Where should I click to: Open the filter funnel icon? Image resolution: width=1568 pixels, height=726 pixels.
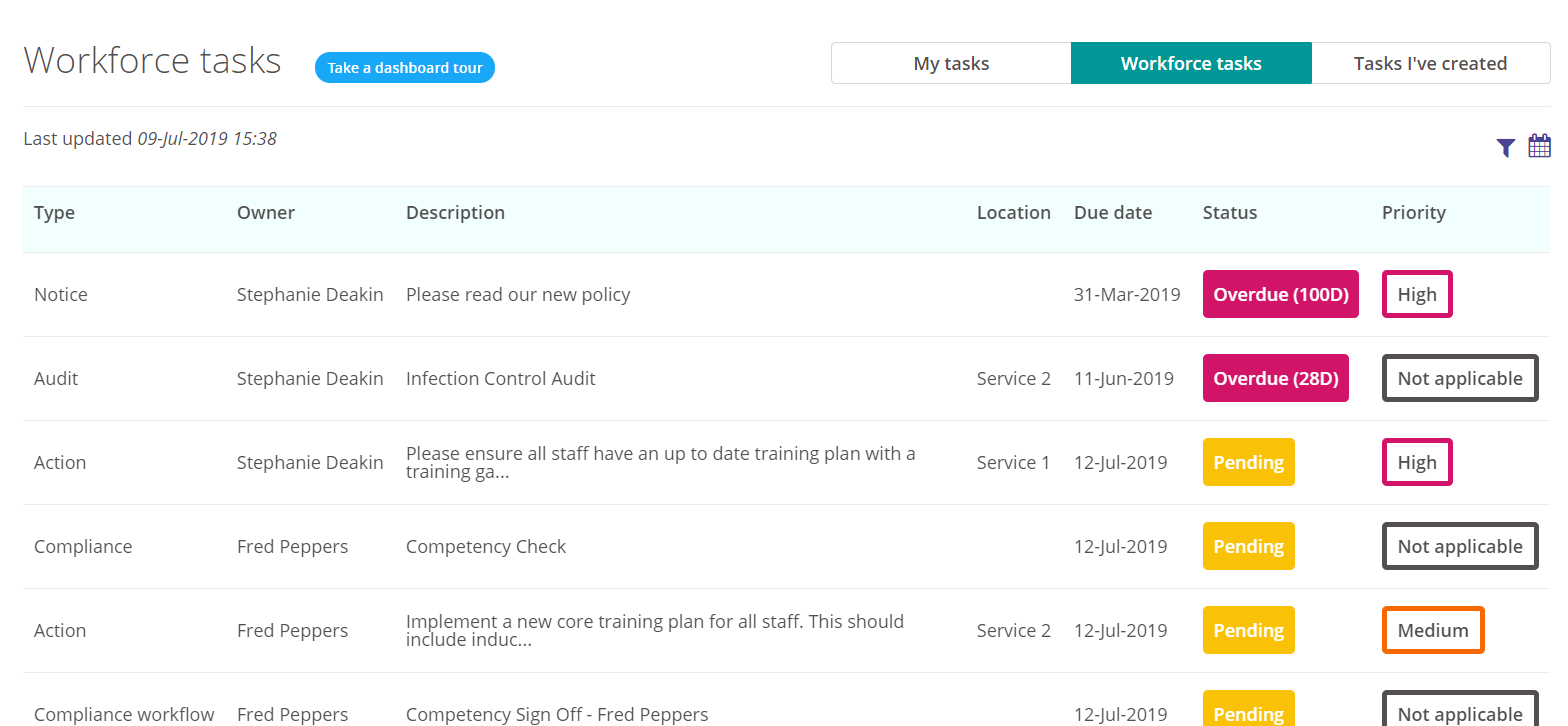pos(1505,148)
